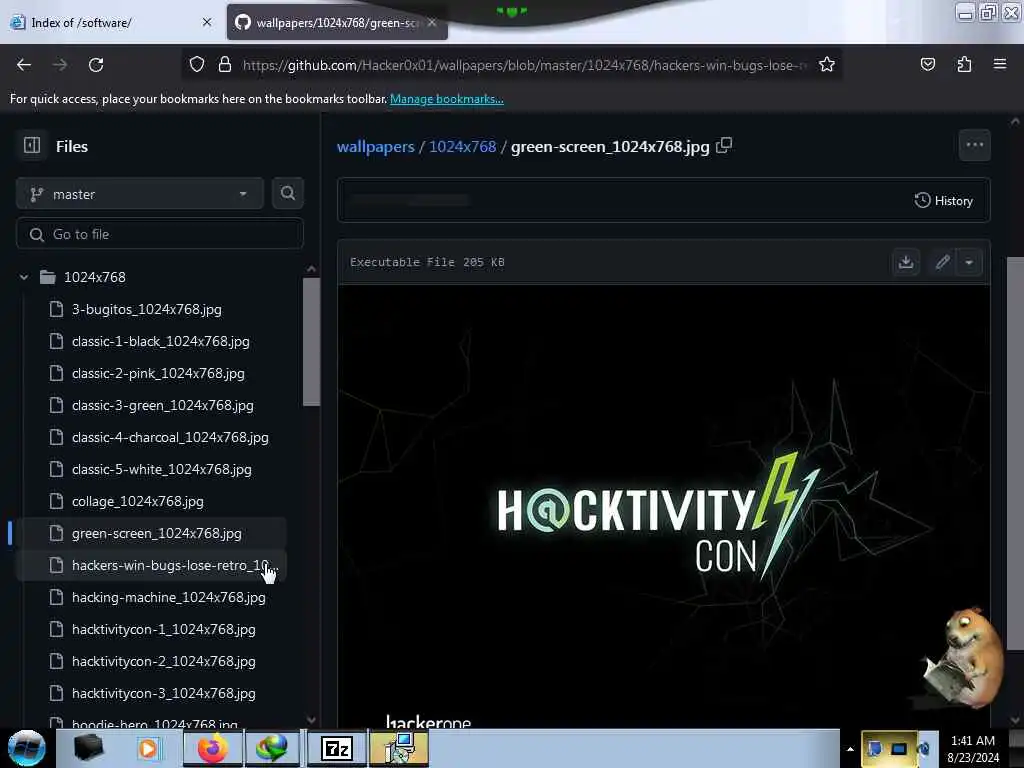Open hacktivitycon-1_1024x768.jpg file
1024x768 pixels.
[x=163, y=629]
